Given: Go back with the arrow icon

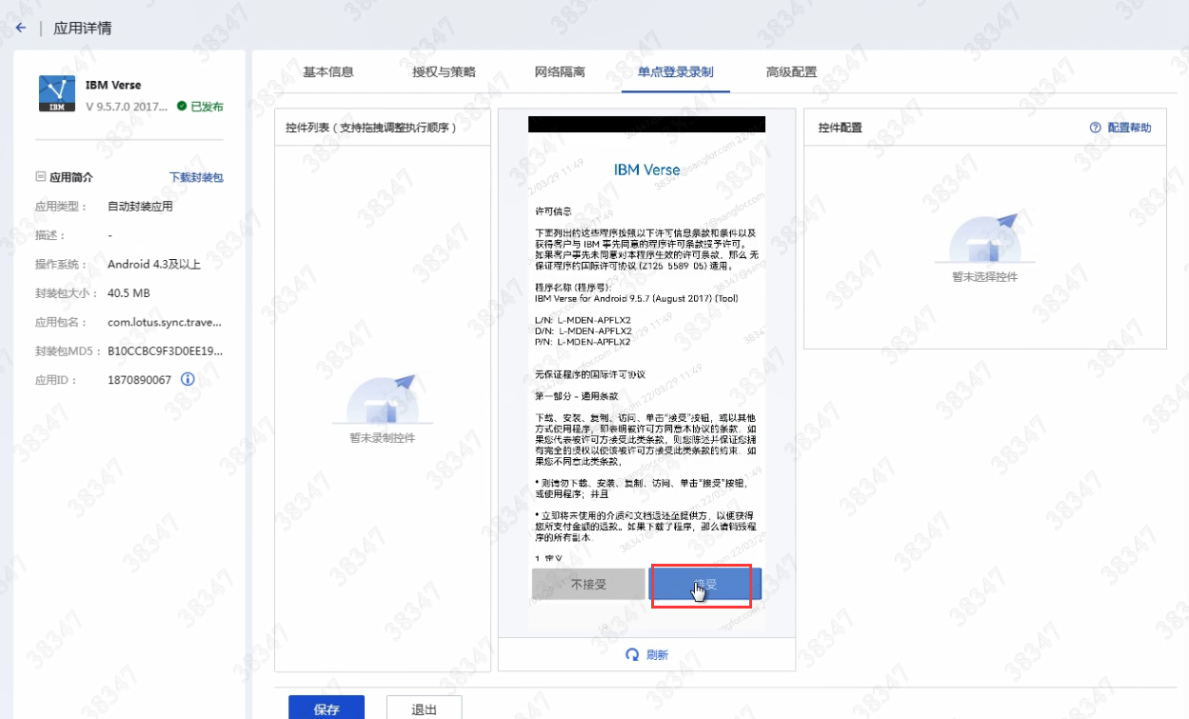Looking at the screenshot, I should 20,28.
